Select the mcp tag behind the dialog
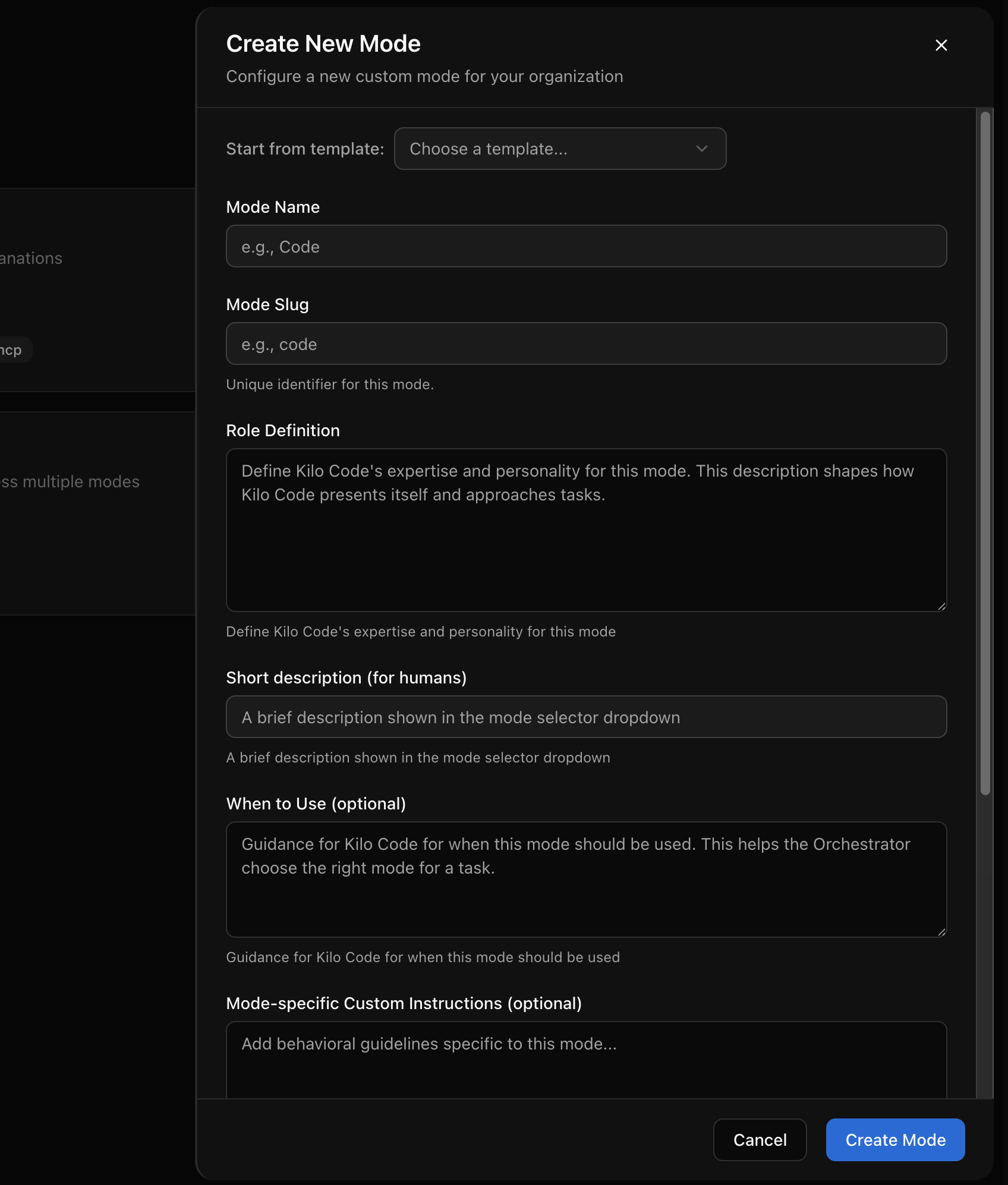Viewport: 1008px width, 1185px height. (12, 349)
